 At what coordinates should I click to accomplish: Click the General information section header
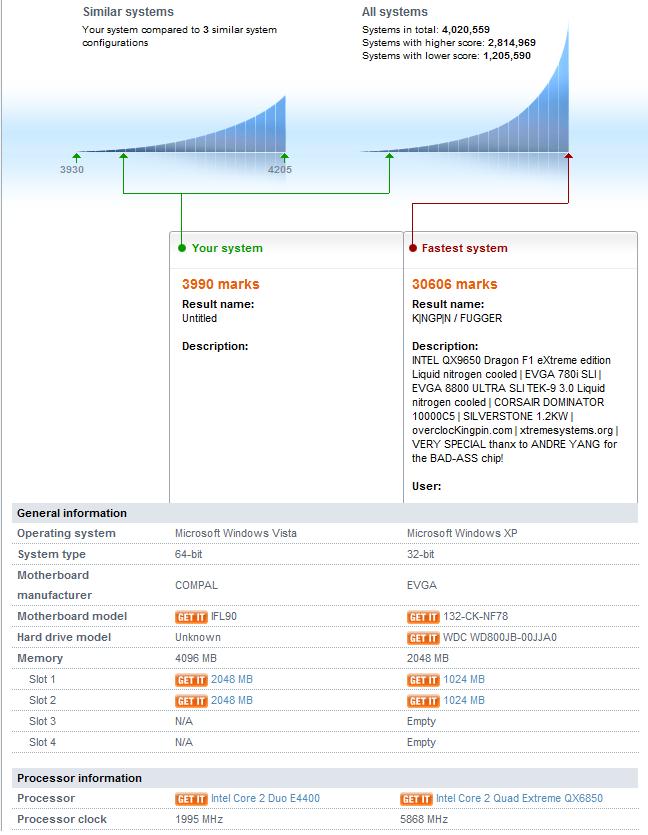[x=325, y=513]
